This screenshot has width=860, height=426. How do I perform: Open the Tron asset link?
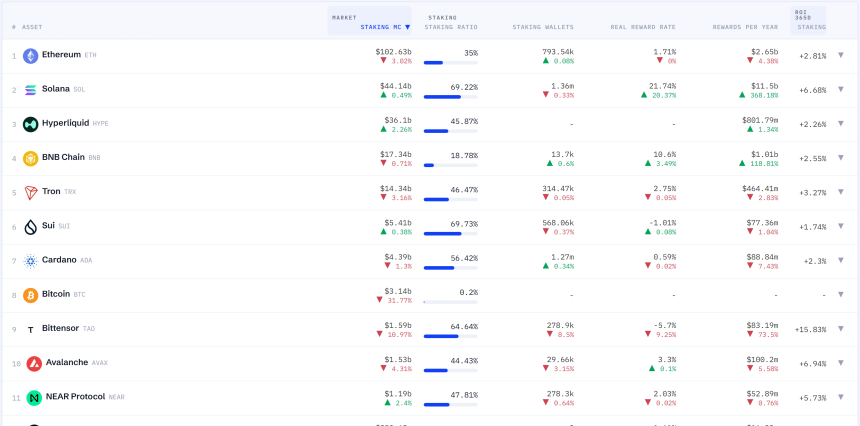[x=51, y=191]
